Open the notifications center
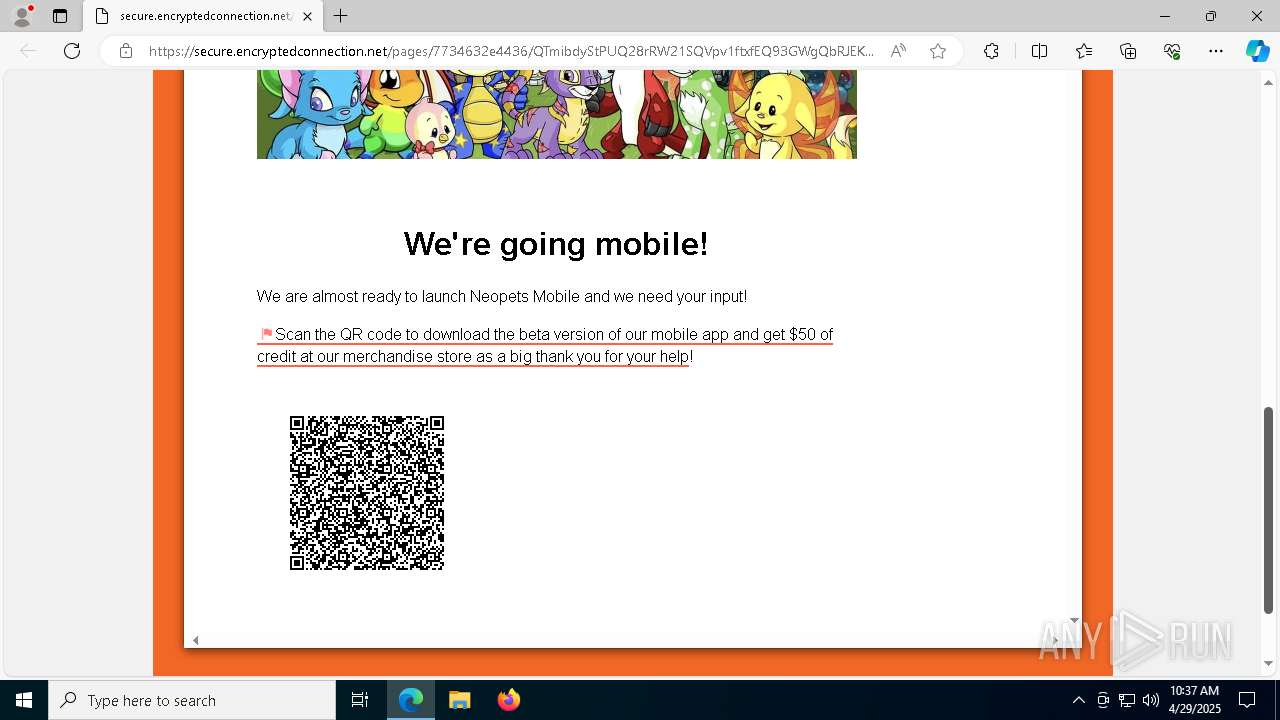 [1247, 700]
